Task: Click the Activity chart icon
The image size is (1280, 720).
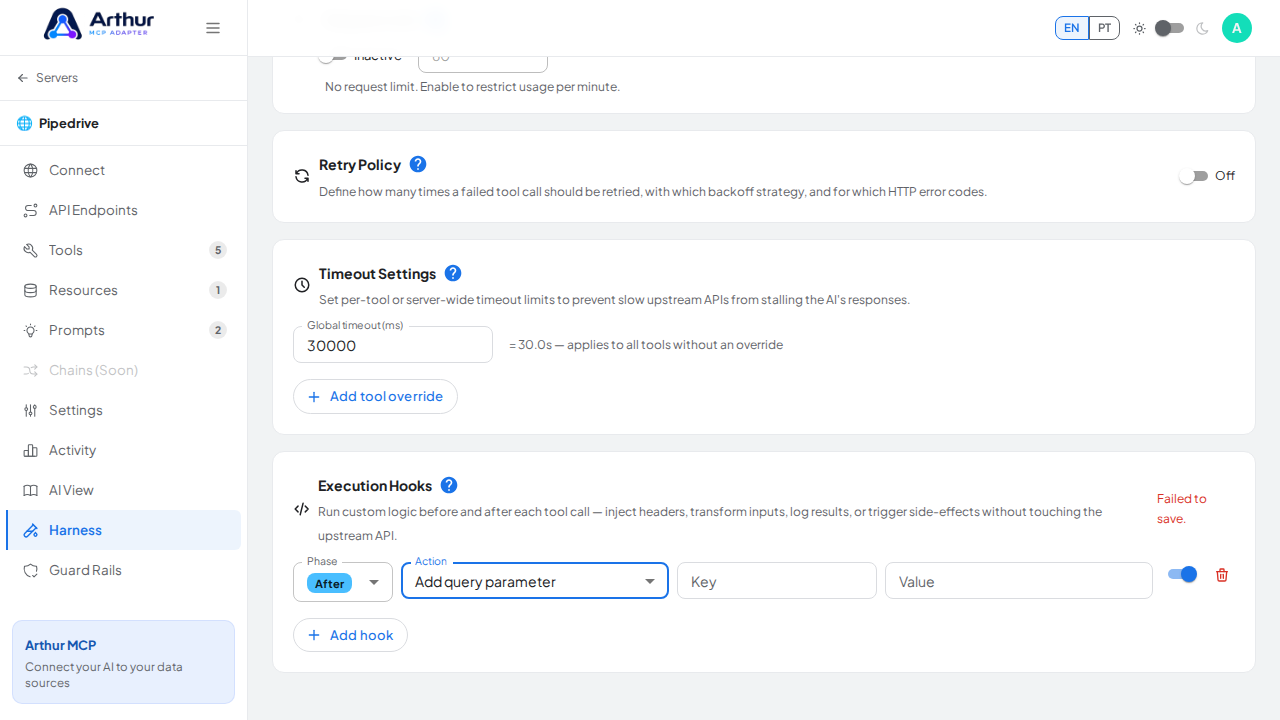Action: [31, 450]
